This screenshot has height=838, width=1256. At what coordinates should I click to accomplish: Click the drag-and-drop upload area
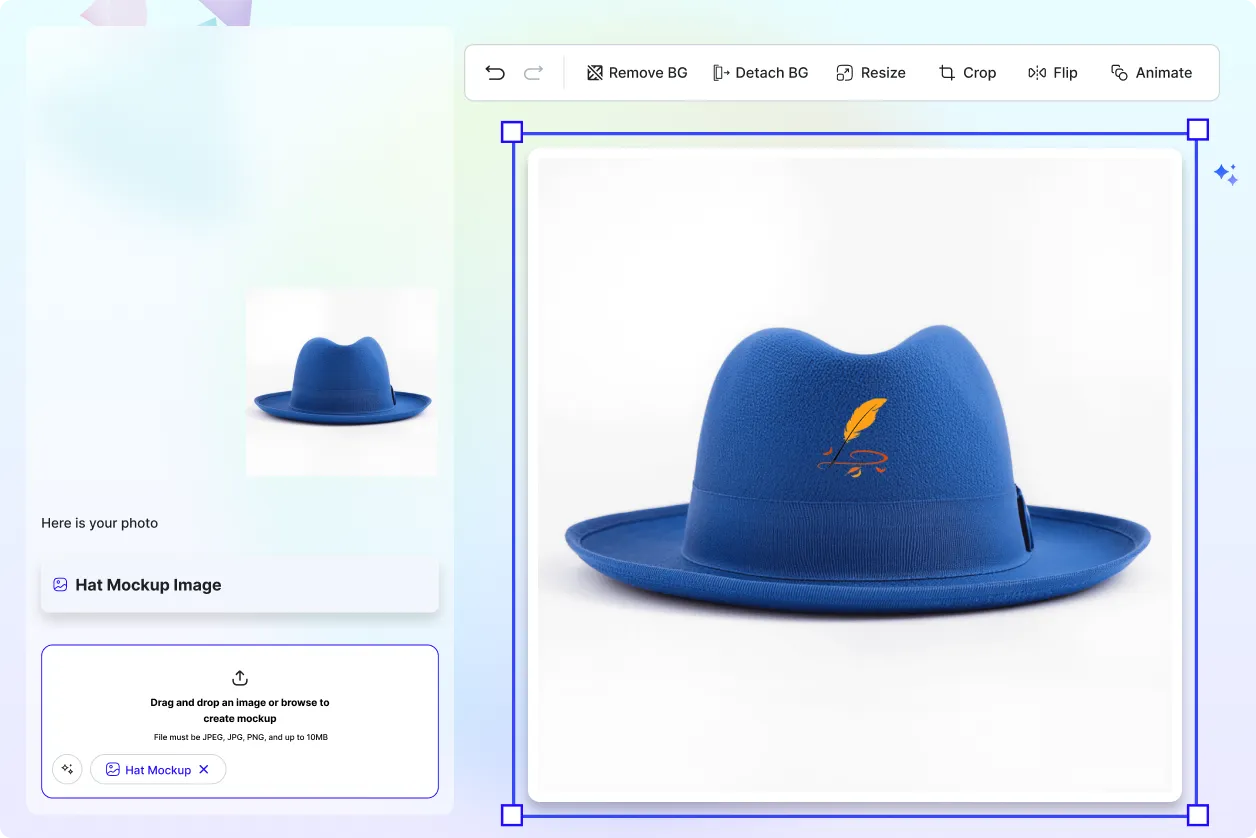point(239,710)
